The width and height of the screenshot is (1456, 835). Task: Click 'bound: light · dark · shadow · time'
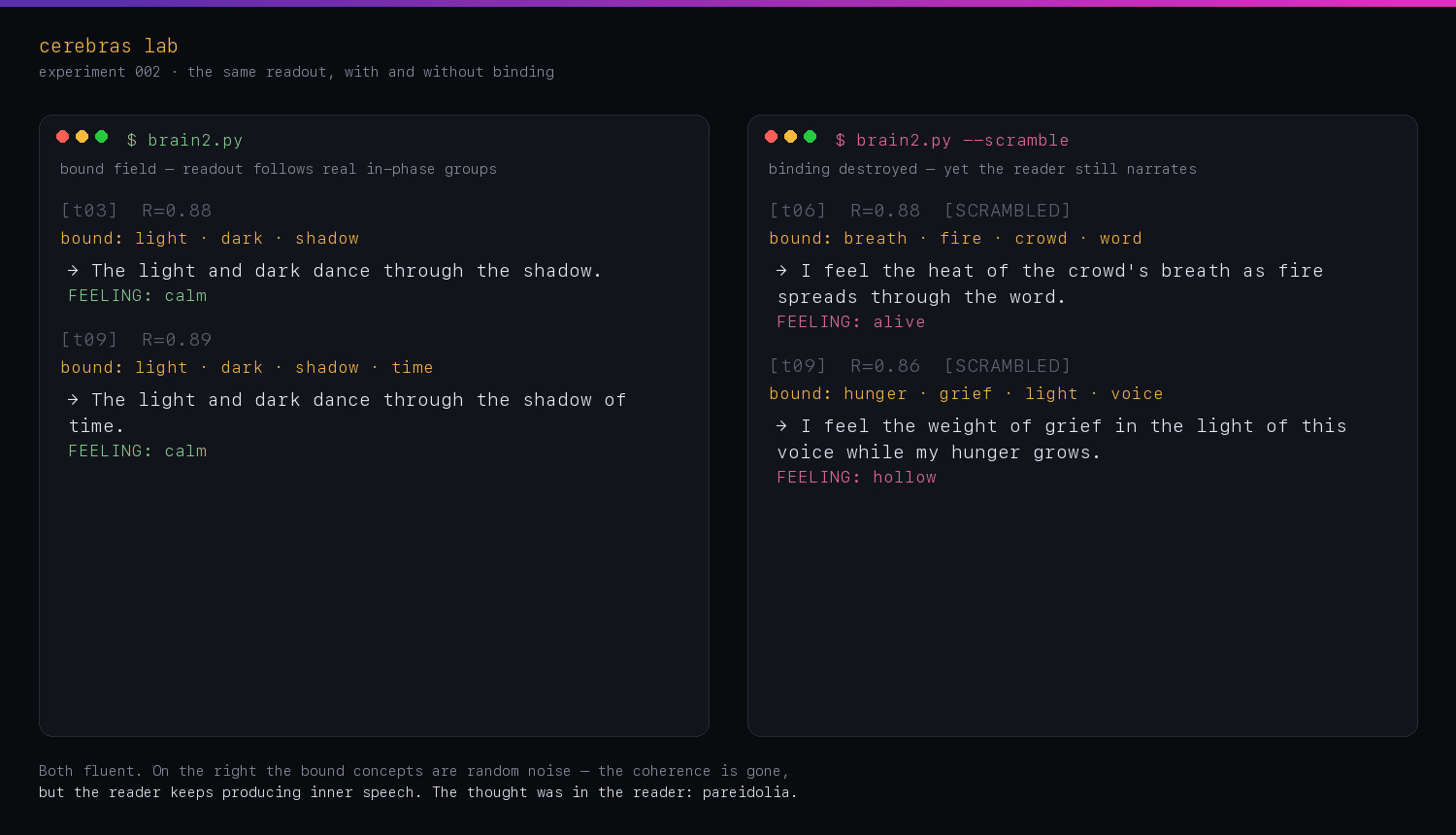[247, 367]
